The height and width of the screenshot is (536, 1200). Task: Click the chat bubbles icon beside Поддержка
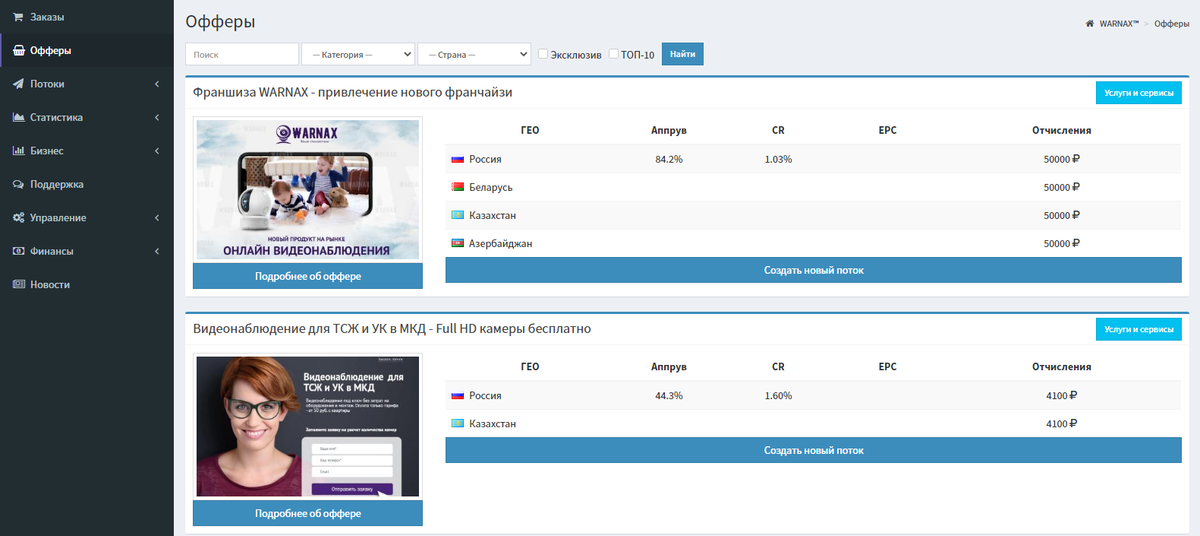coord(18,184)
